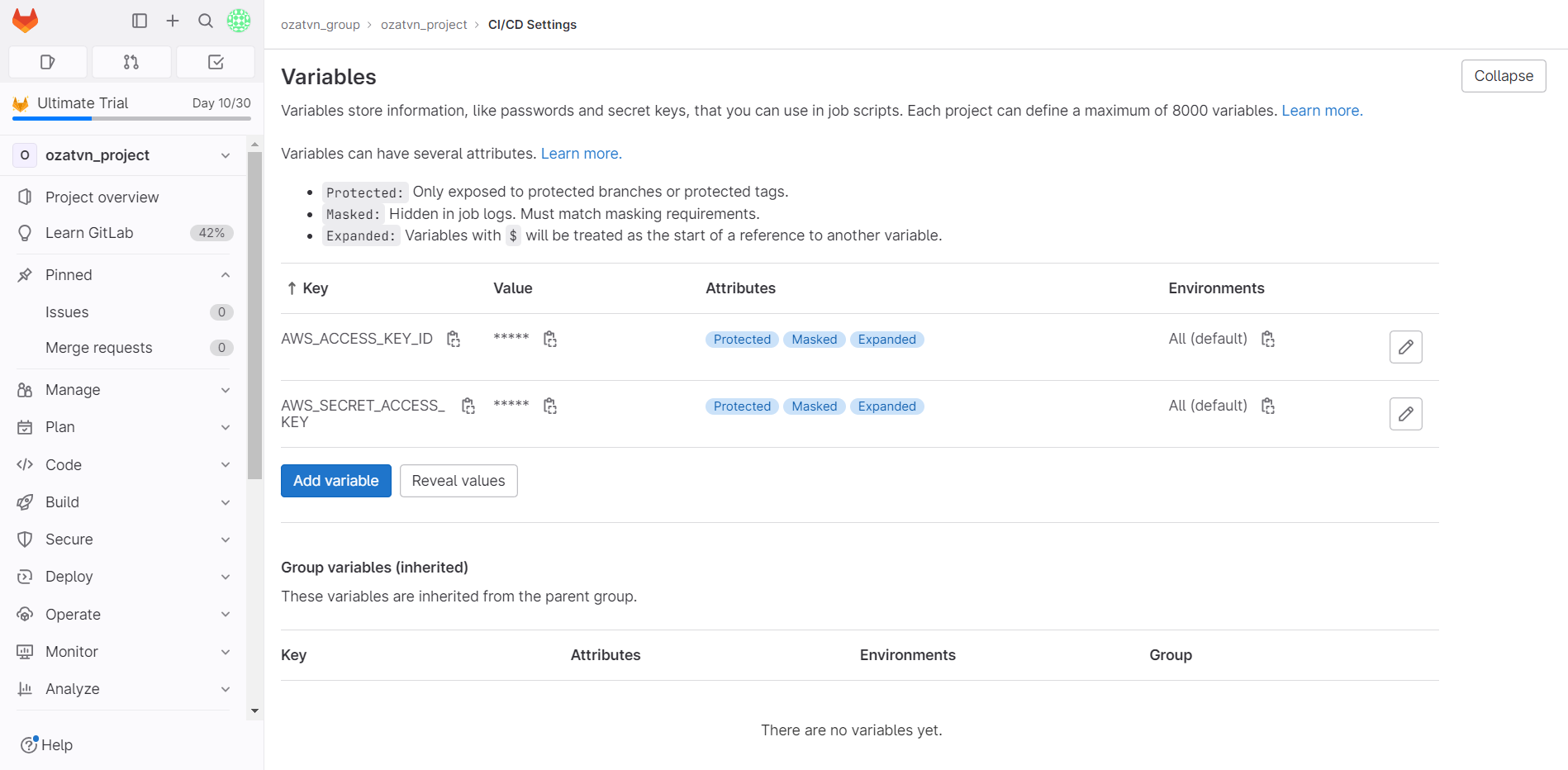The height and width of the screenshot is (770, 1568).
Task: Click Reveal values
Action: 458,480
